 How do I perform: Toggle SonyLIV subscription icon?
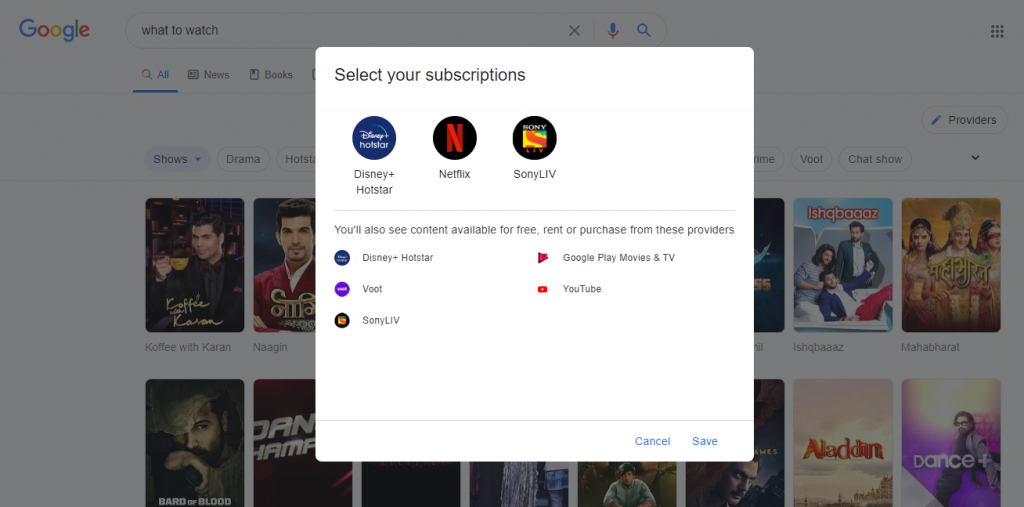[534, 138]
